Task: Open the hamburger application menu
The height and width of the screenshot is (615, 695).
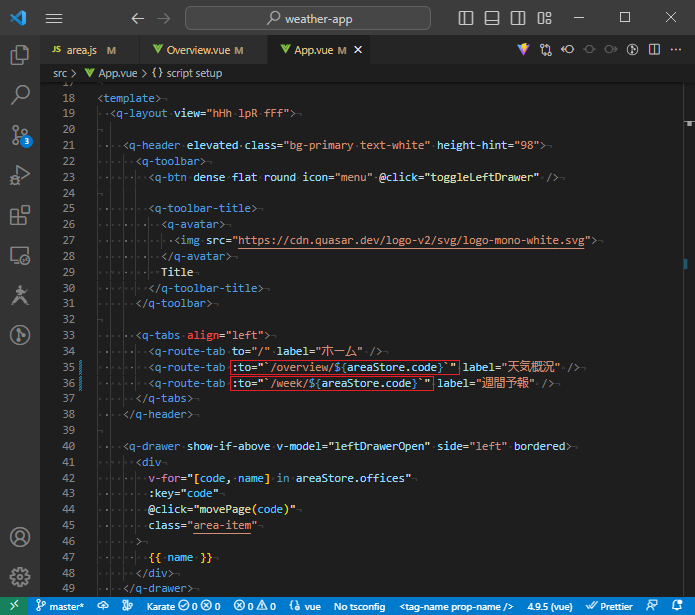Action: pos(54,18)
